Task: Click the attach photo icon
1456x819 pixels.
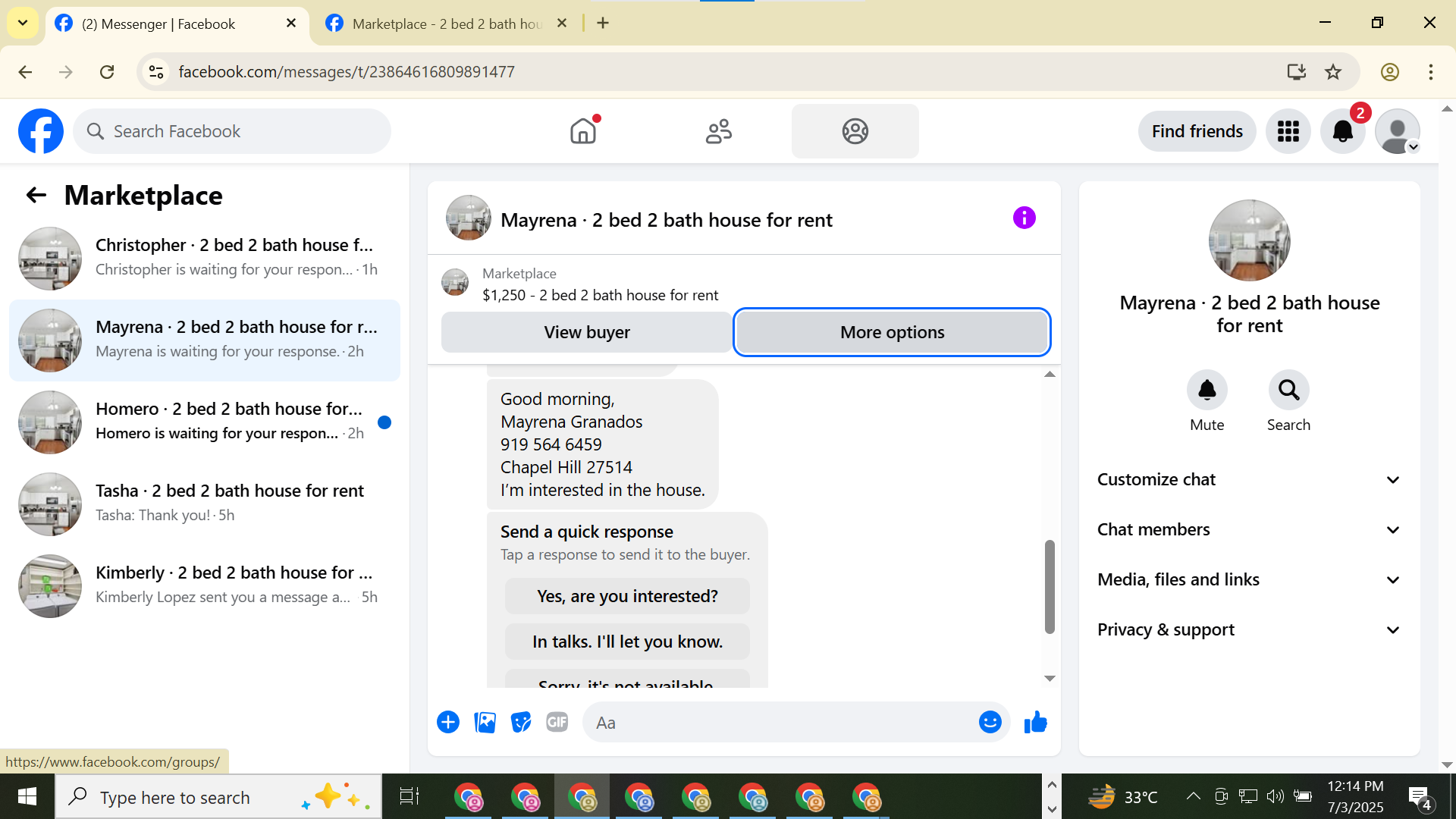Action: click(x=485, y=723)
